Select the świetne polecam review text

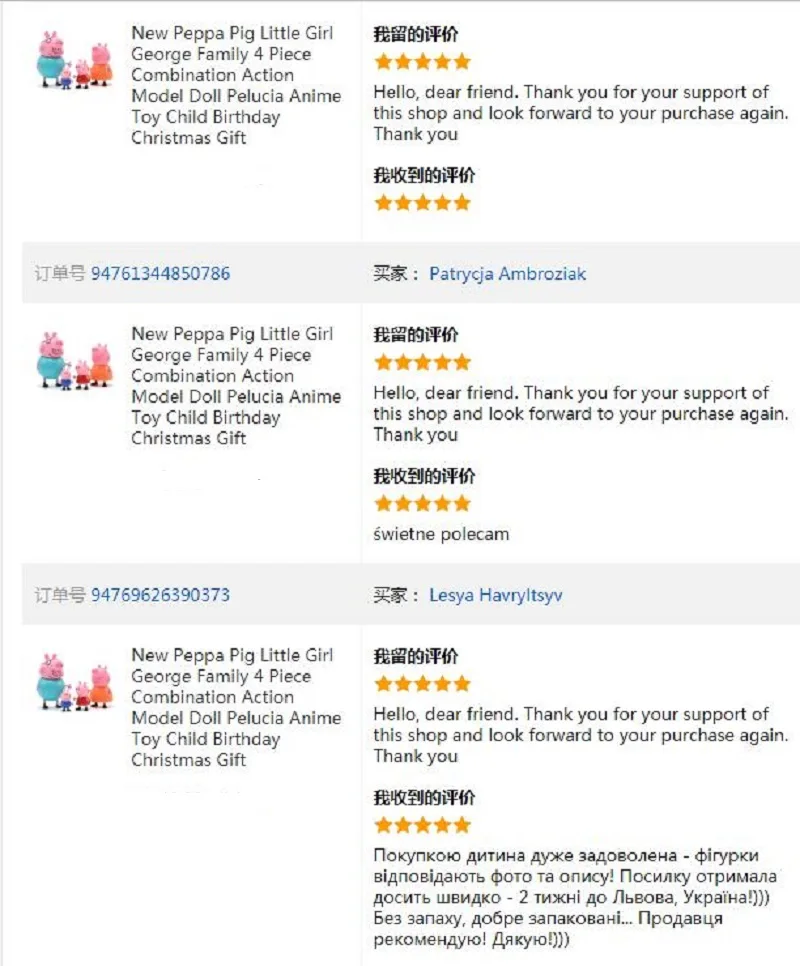click(x=441, y=534)
